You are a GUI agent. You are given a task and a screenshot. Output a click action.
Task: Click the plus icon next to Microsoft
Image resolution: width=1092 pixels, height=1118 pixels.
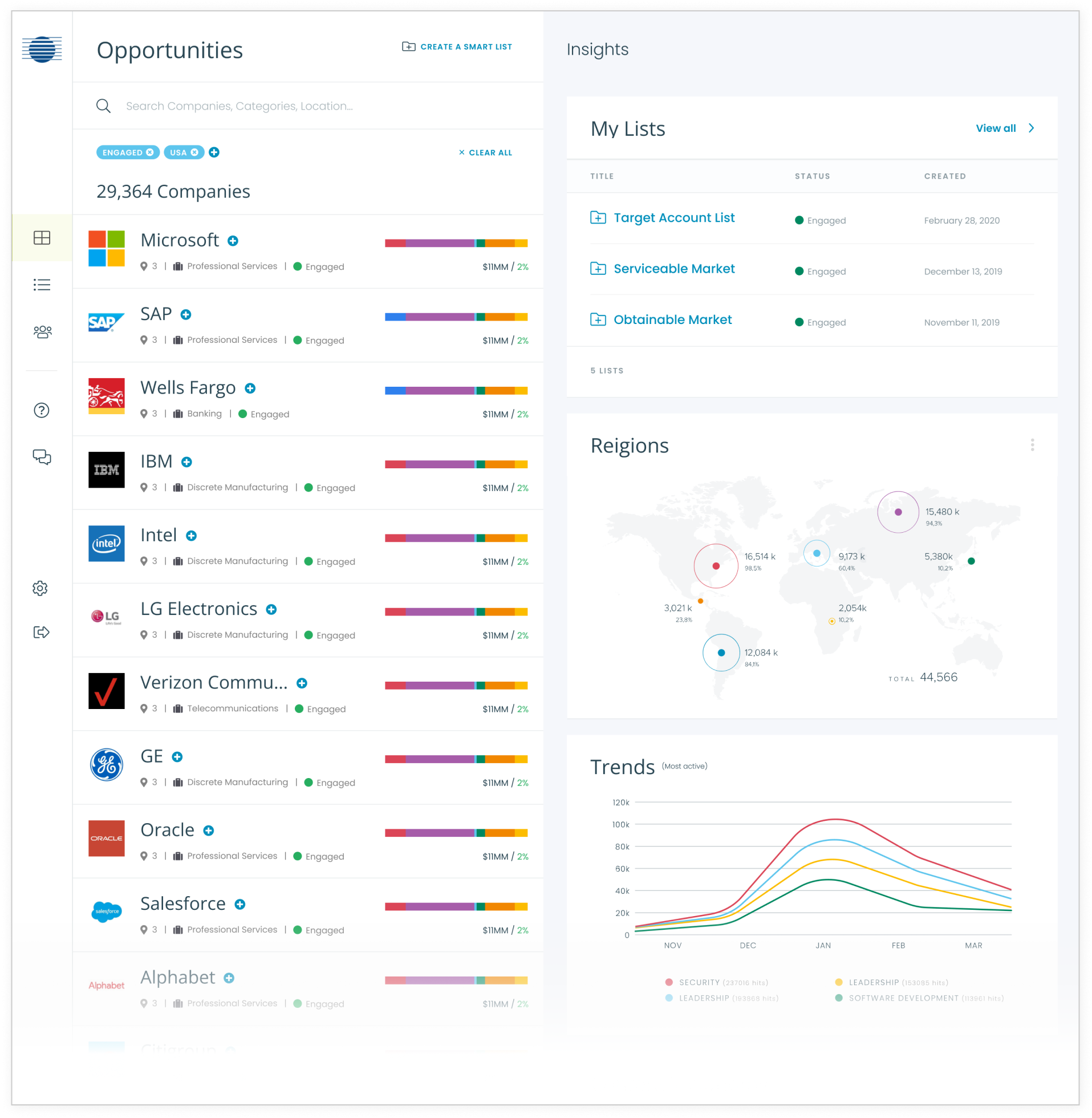pos(233,241)
